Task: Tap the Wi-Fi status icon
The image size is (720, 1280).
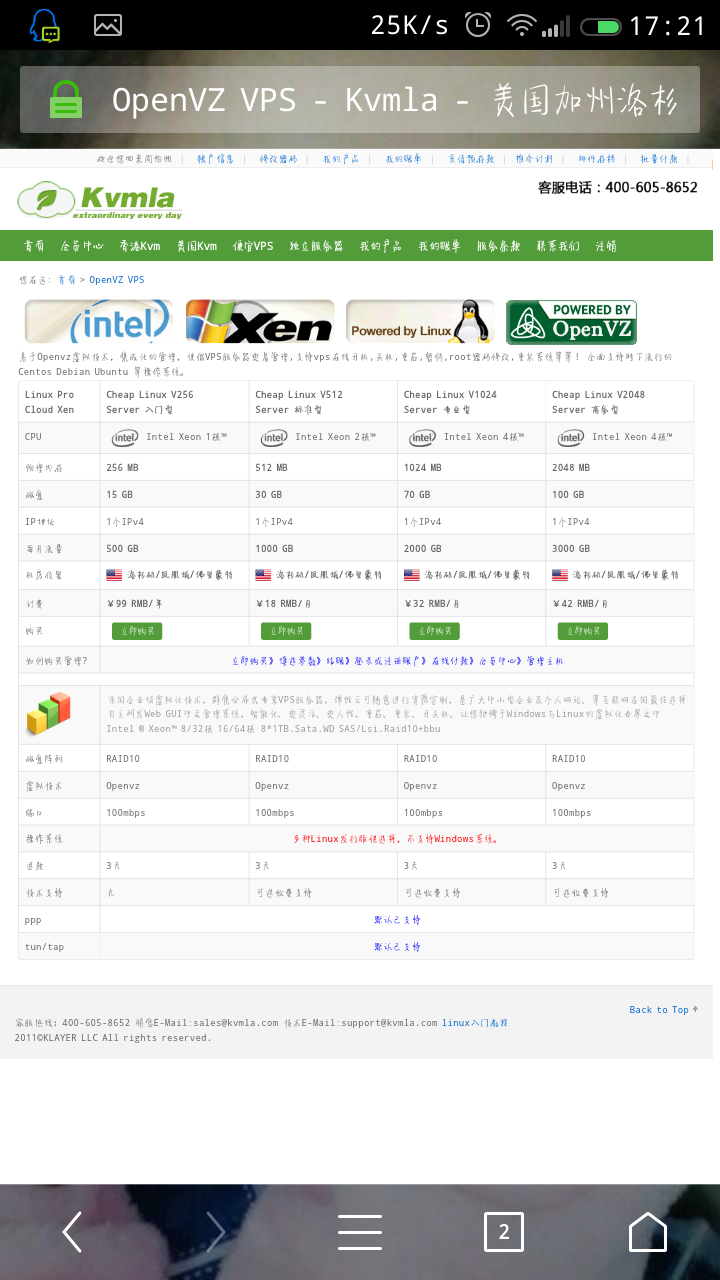Action: [x=520, y=25]
